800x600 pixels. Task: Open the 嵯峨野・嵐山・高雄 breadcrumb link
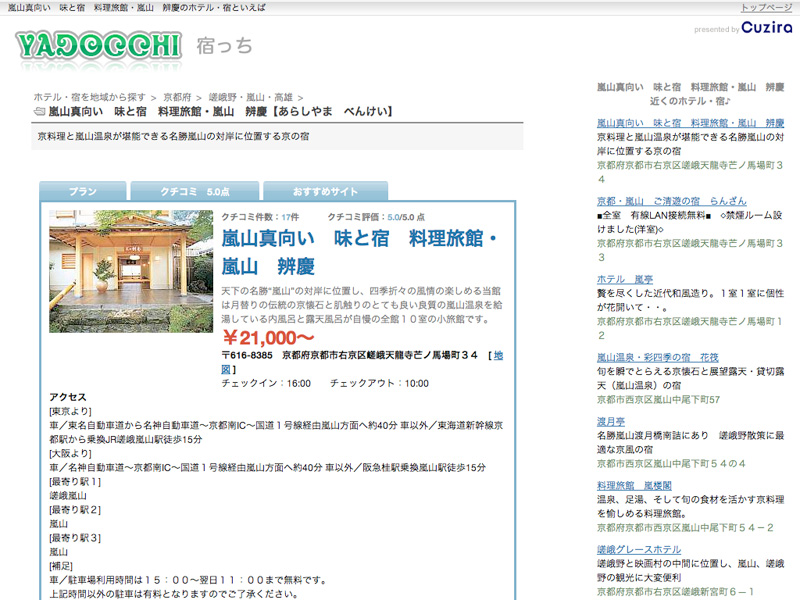click(250, 97)
